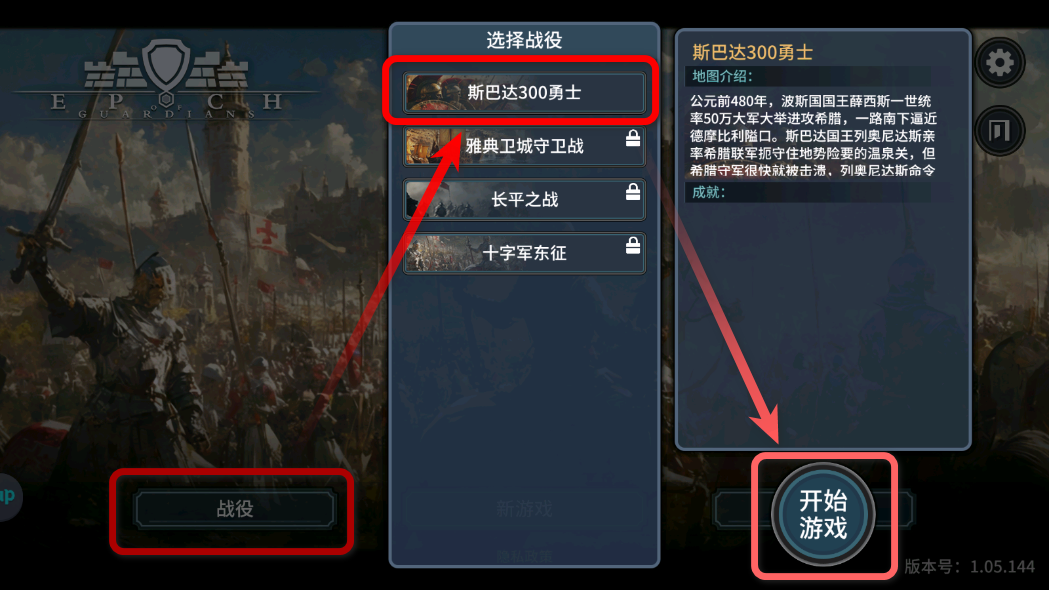Click the bookmark icon below the gear
Viewport: 1049px width, 590px height.
click(x=999, y=130)
